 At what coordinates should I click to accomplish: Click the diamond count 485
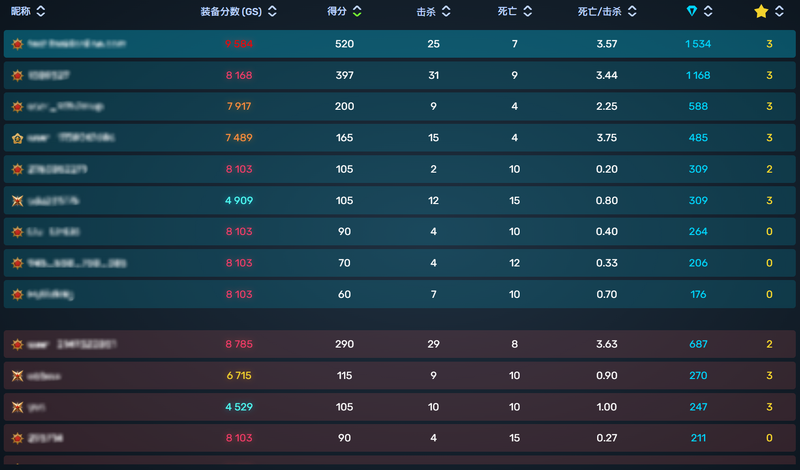(698, 138)
